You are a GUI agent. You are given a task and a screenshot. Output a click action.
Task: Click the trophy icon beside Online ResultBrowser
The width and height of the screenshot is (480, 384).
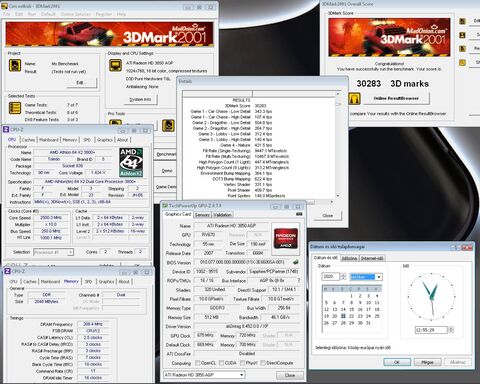tap(354, 98)
